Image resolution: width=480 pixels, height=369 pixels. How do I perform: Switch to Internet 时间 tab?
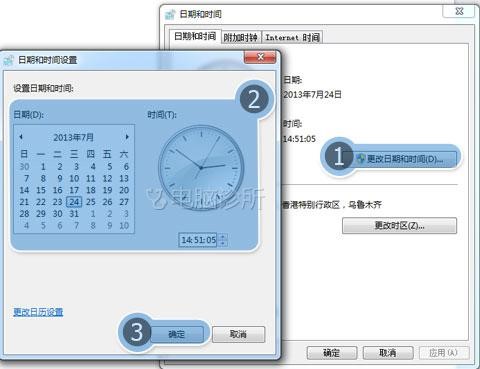[x=292, y=37]
